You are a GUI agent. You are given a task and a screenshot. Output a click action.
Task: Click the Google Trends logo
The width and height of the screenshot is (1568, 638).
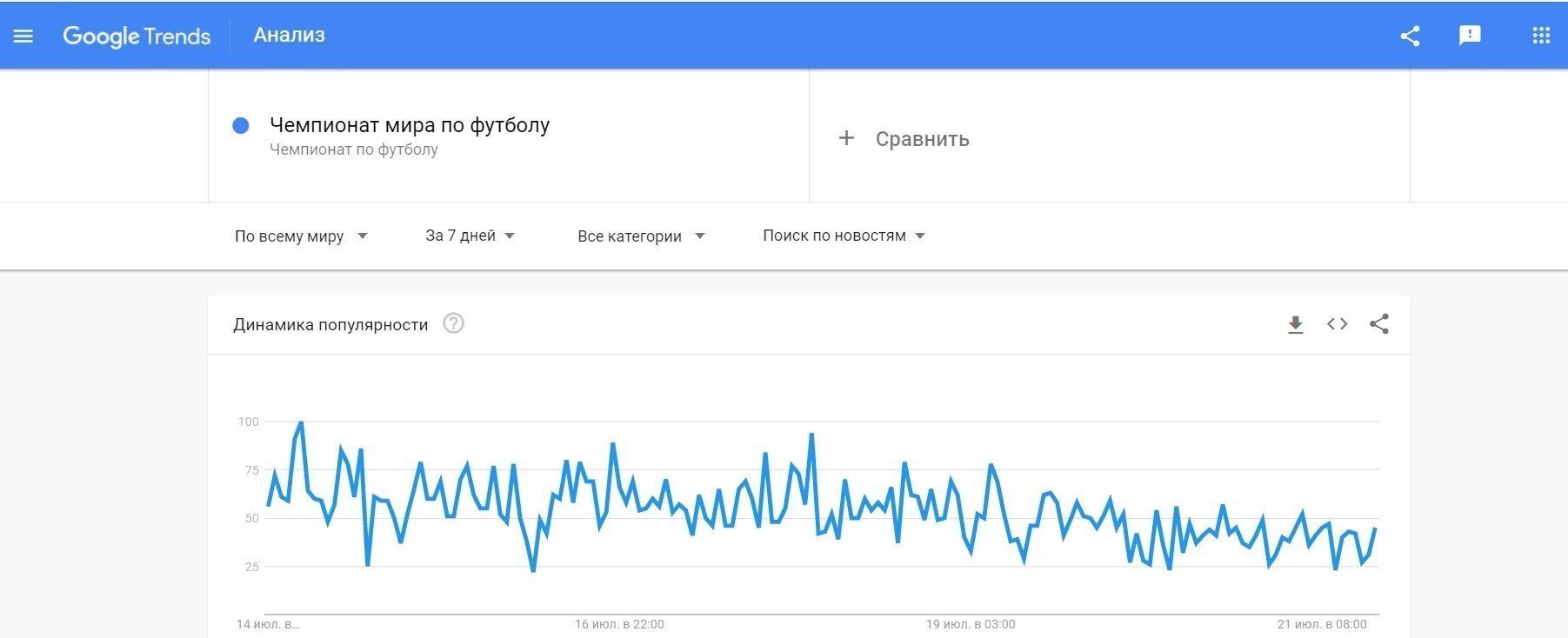coord(137,36)
